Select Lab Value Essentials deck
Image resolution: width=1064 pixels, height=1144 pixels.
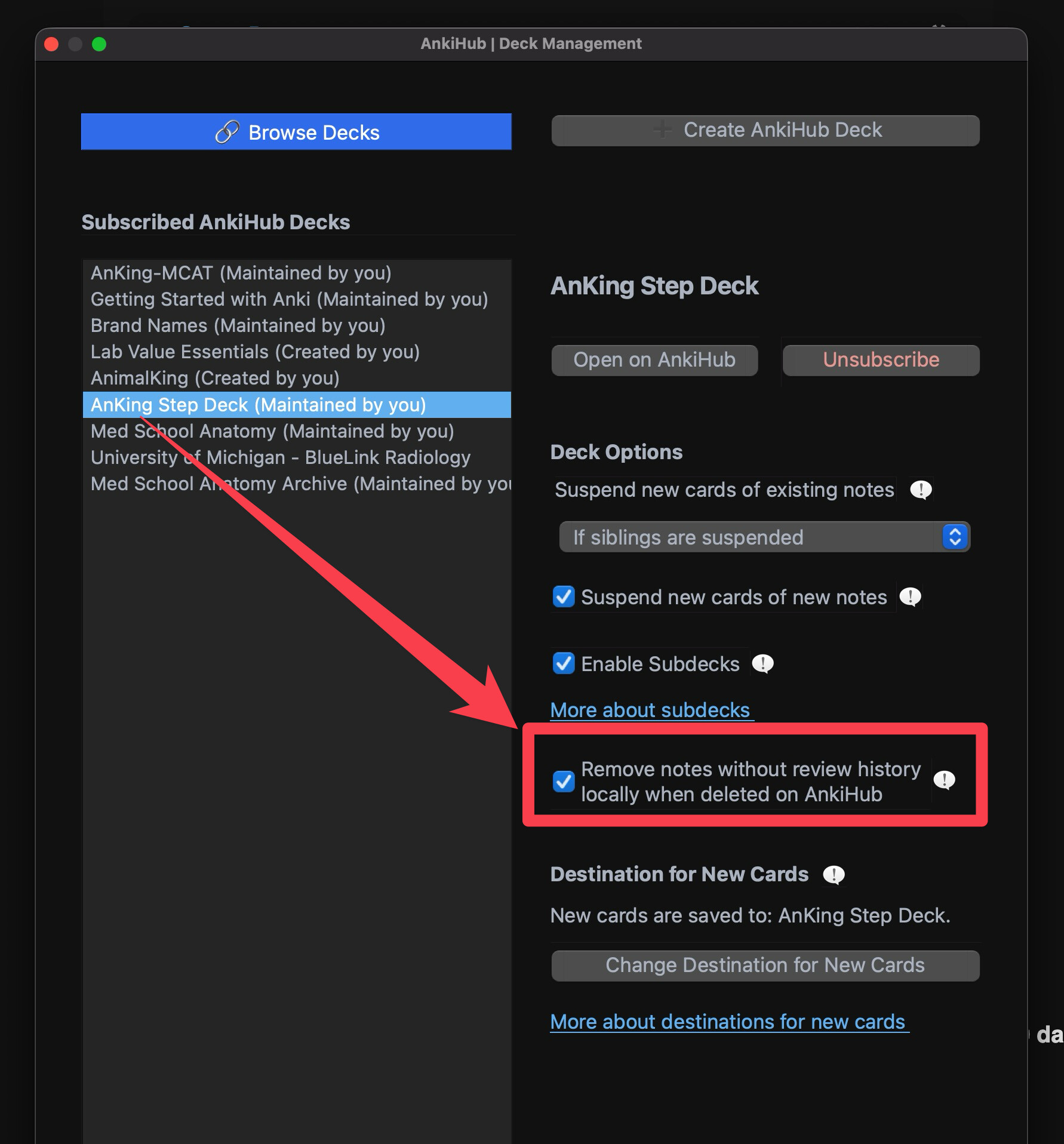[x=255, y=352]
